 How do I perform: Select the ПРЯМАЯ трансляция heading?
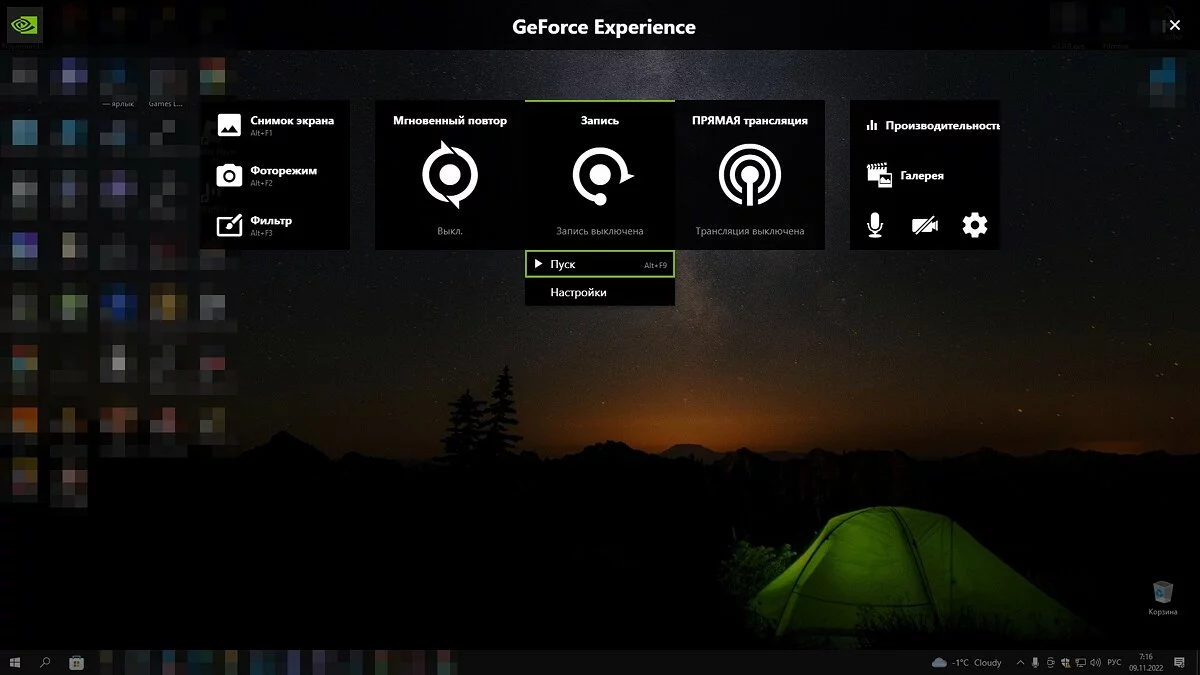pyautogui.click(x=750, y=120)
